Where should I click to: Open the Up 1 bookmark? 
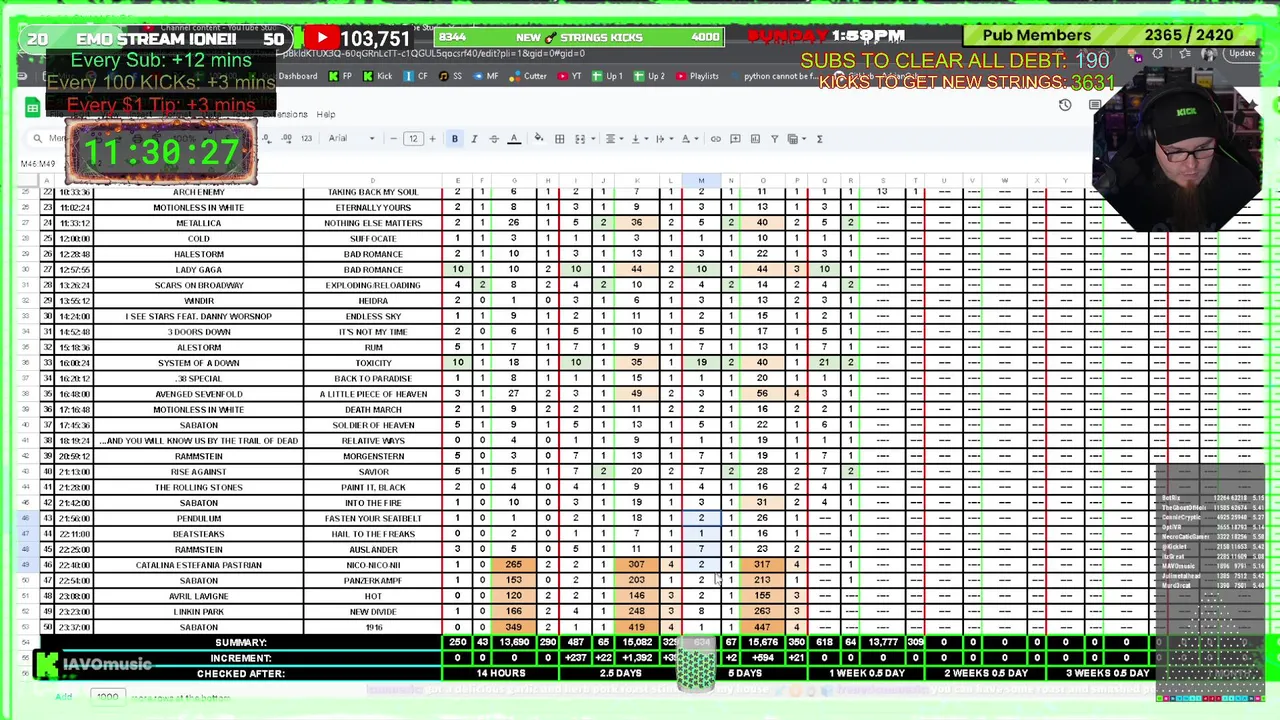[x=608, y=76]
